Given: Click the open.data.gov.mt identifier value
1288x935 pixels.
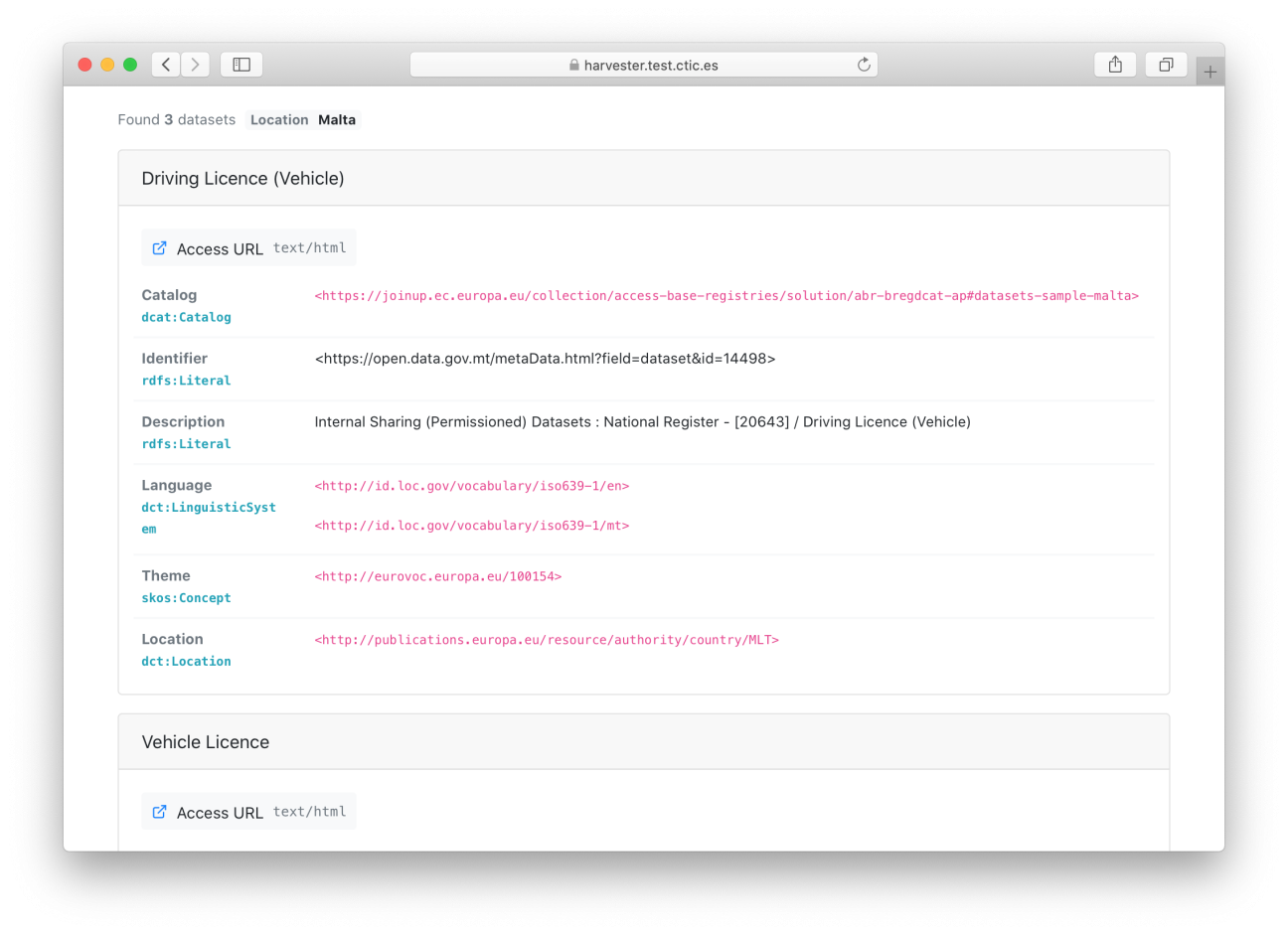Looking at the screenshot, I should [545, 359].
